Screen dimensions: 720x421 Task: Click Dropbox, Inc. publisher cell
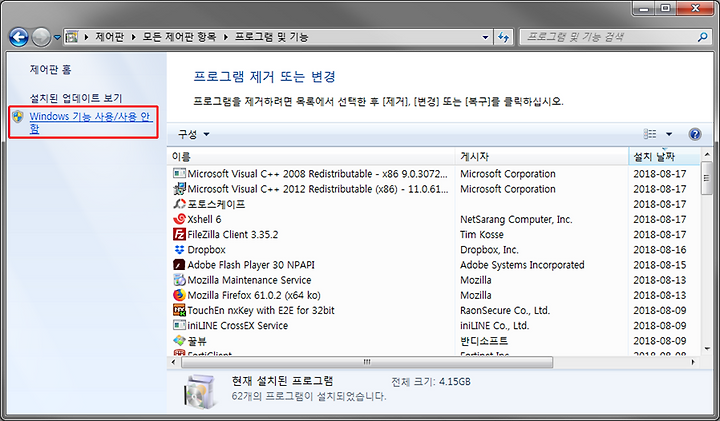489,249
